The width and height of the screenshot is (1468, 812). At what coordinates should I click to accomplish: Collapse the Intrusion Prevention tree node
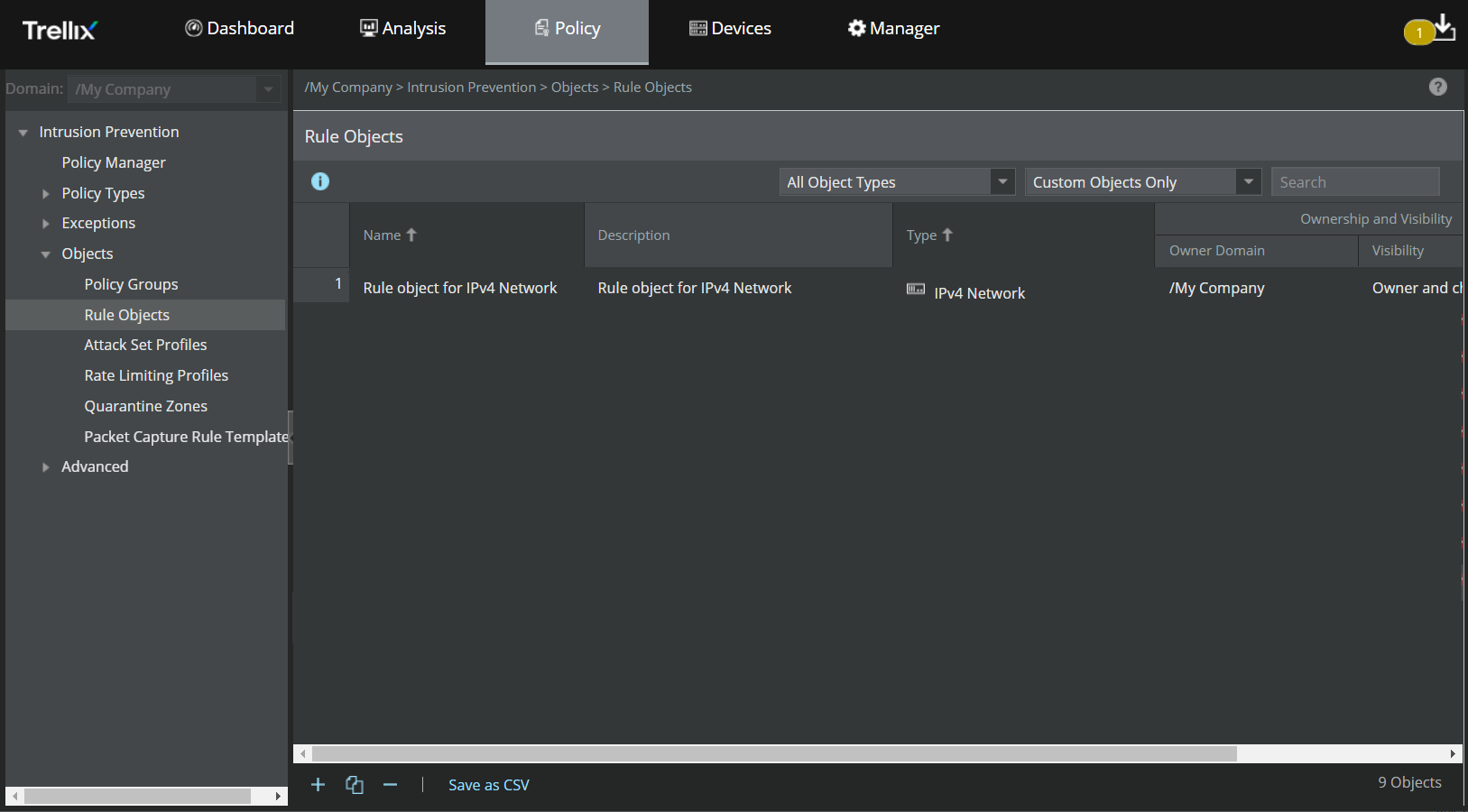(23, 133)
